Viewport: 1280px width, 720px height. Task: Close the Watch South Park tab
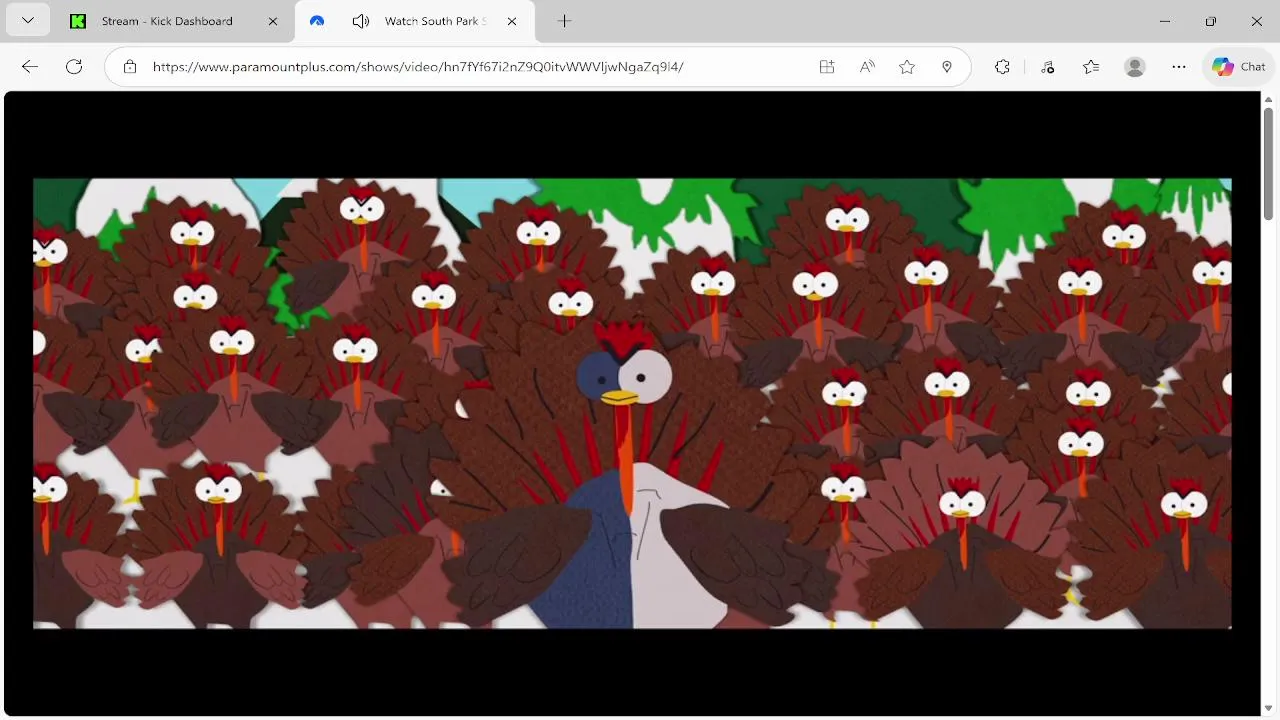[x=512, y=21]
